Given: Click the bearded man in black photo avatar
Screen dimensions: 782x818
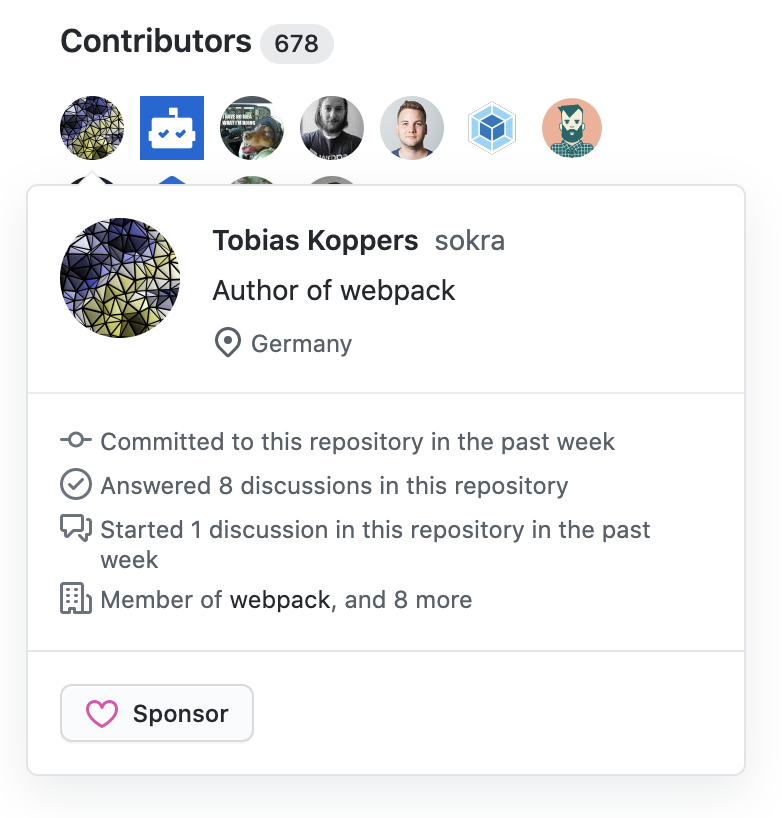Looking at the screenshot, I should 332,128.
